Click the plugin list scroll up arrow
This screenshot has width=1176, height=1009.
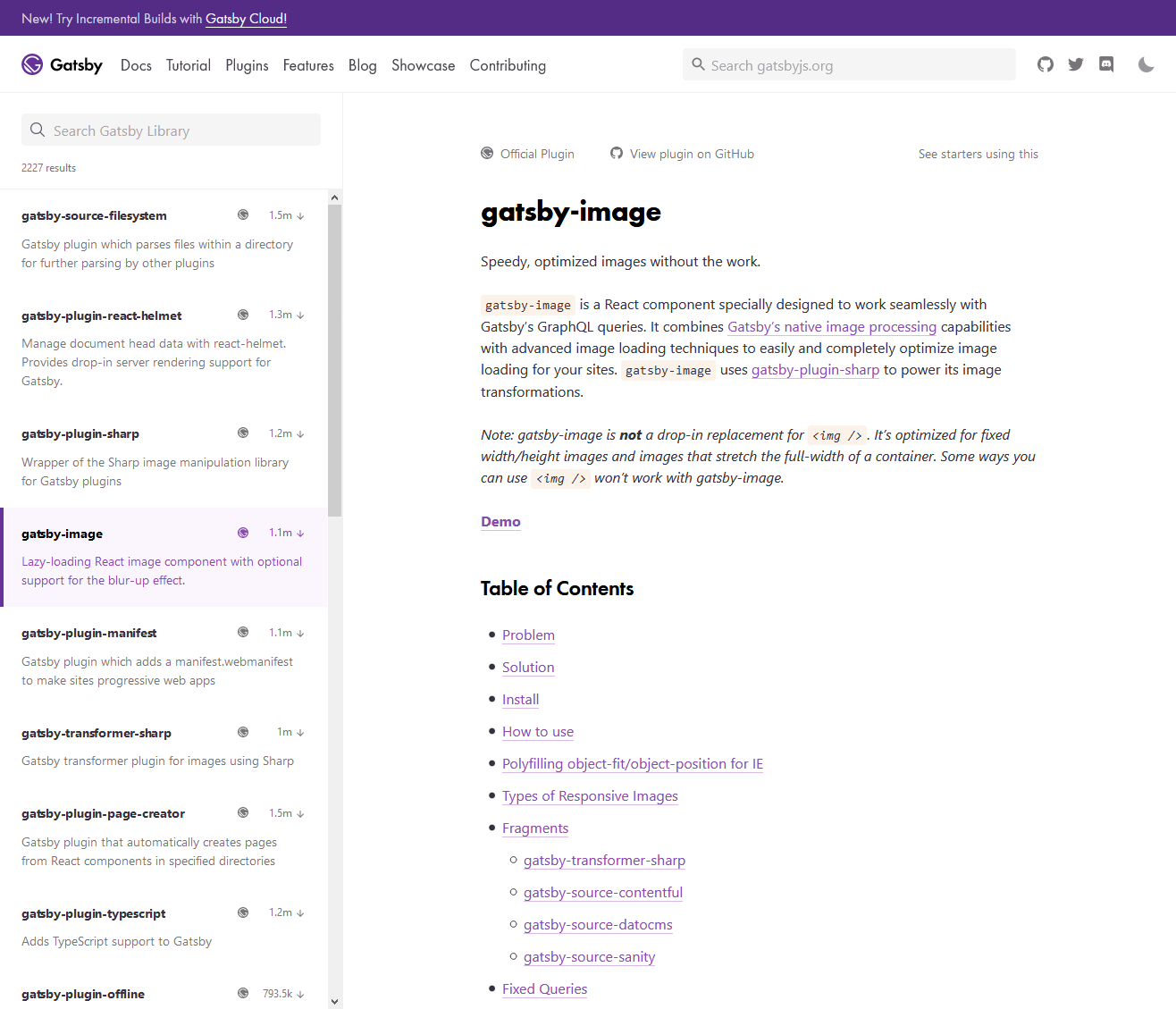click(335, 198)
